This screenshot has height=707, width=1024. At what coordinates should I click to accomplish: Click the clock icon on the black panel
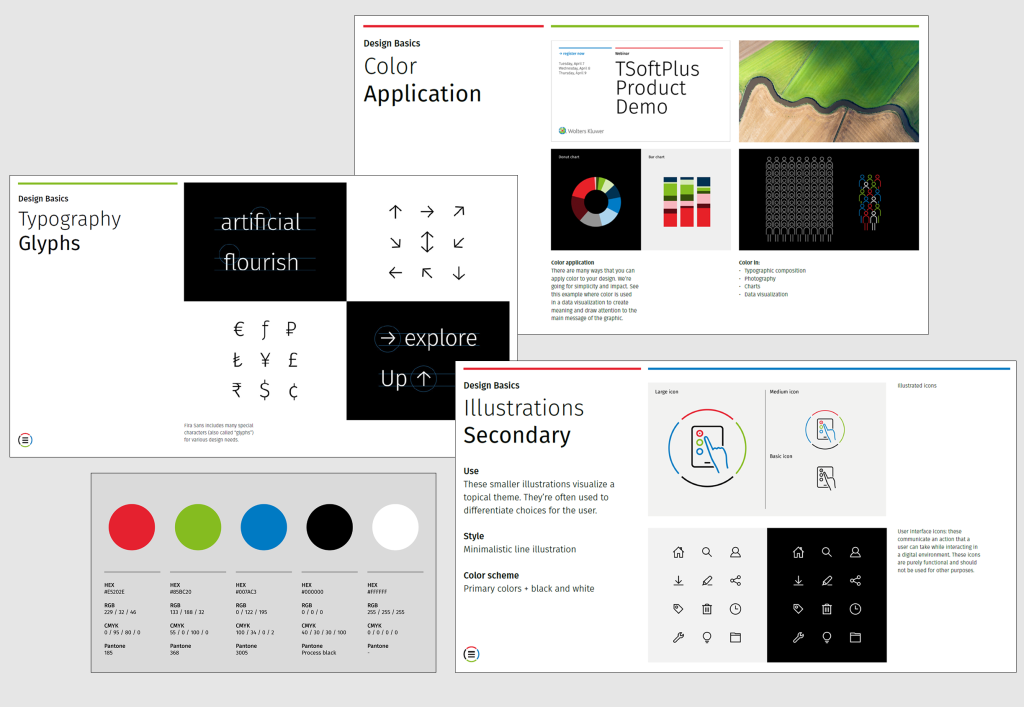[x=855, y=609]
